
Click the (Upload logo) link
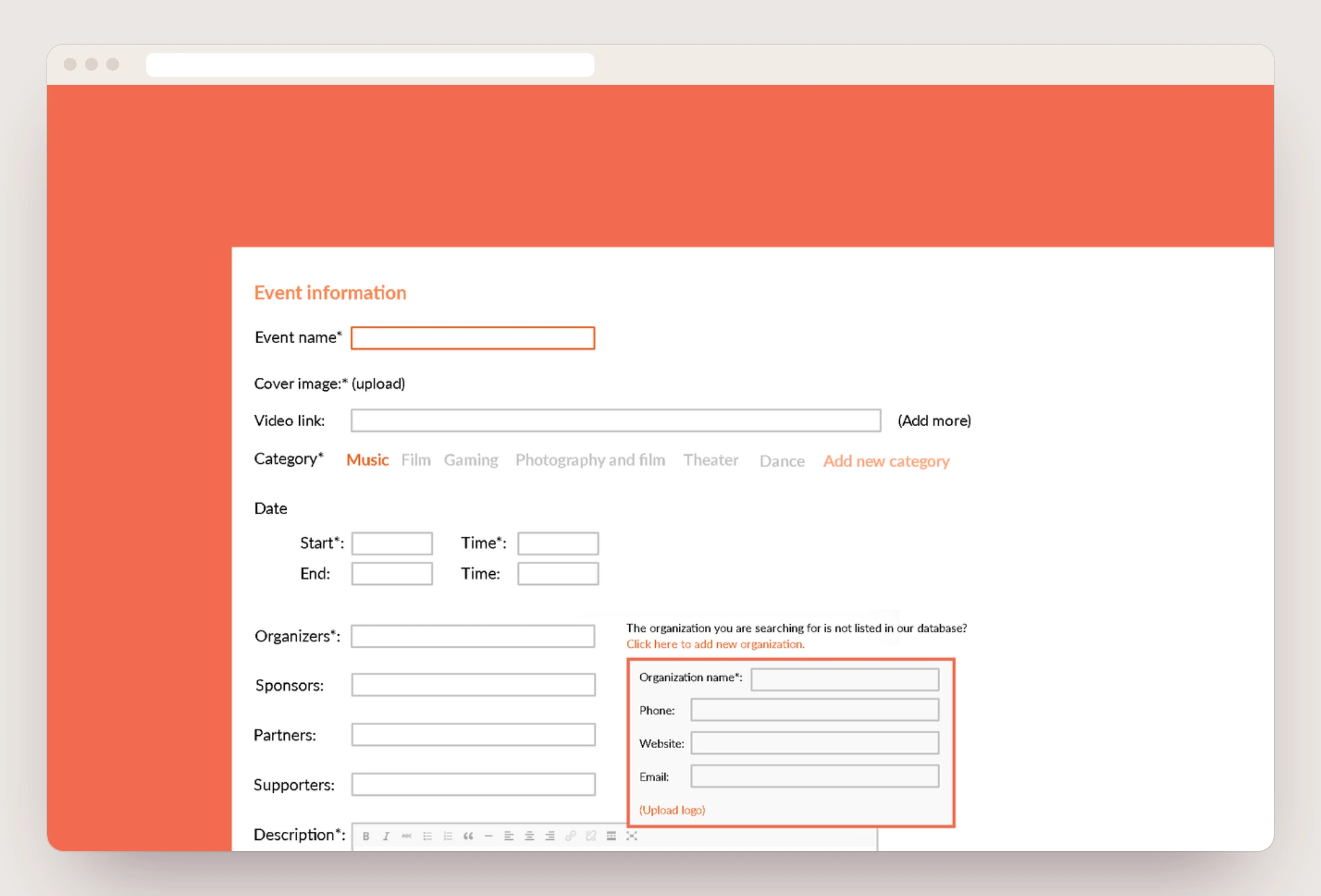(x=672, y=810)
